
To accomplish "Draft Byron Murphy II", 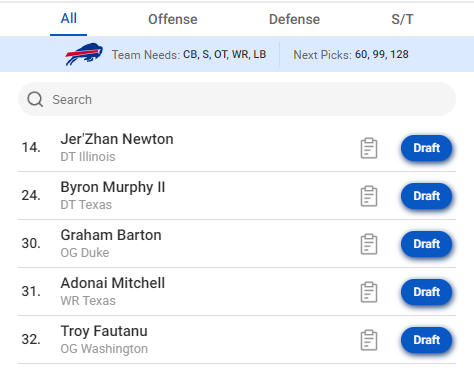I will coord(426,196).
